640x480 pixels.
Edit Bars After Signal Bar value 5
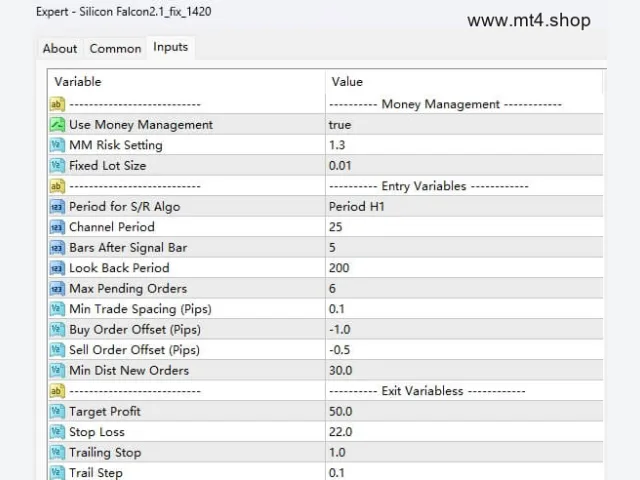[332, 248]
